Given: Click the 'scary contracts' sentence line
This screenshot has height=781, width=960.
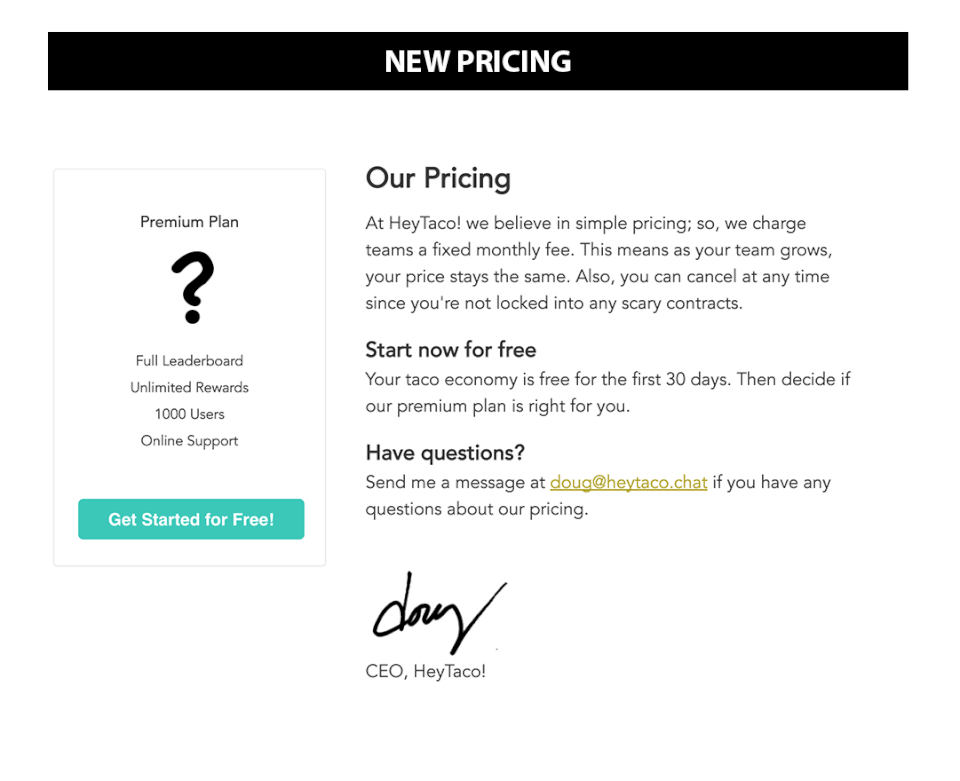Looking at the screenshot, I should click(553, 303).
